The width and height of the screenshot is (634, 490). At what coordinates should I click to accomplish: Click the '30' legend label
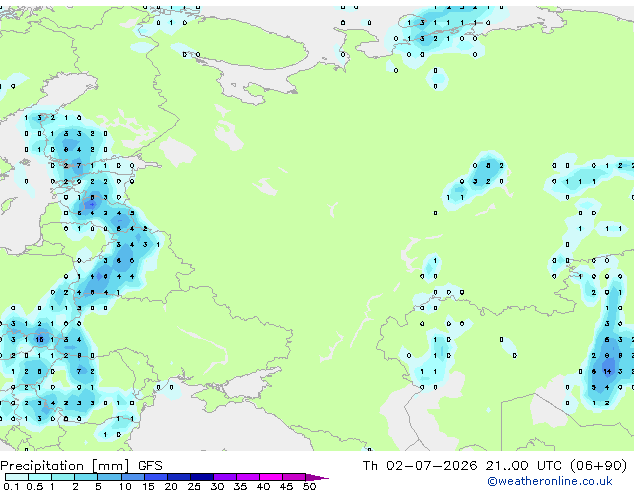coord(217,486)
